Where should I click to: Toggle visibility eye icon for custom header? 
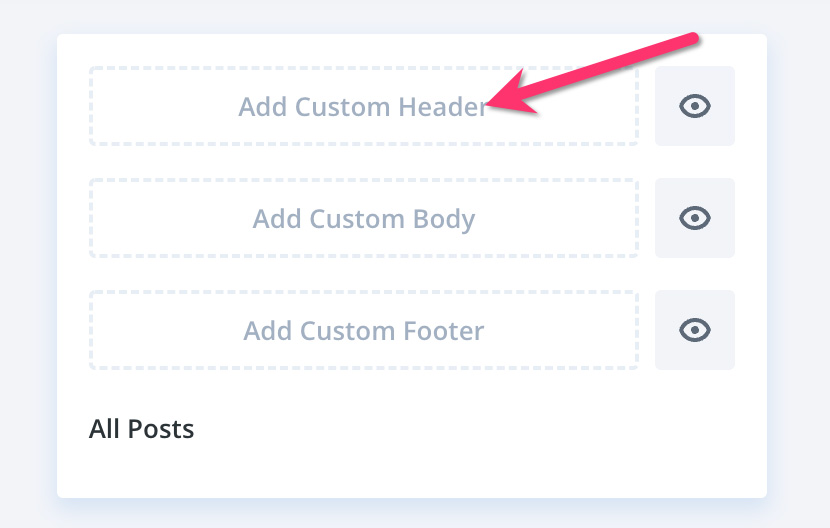click(x=694, y=106)
